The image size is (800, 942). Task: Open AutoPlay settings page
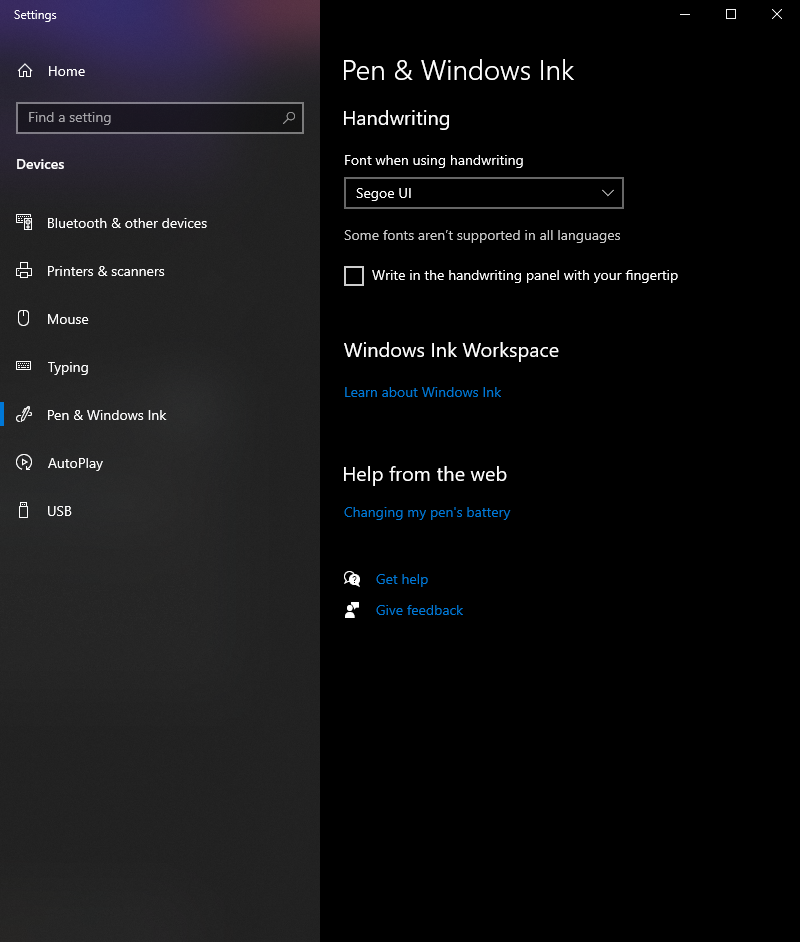click(160, 463)
